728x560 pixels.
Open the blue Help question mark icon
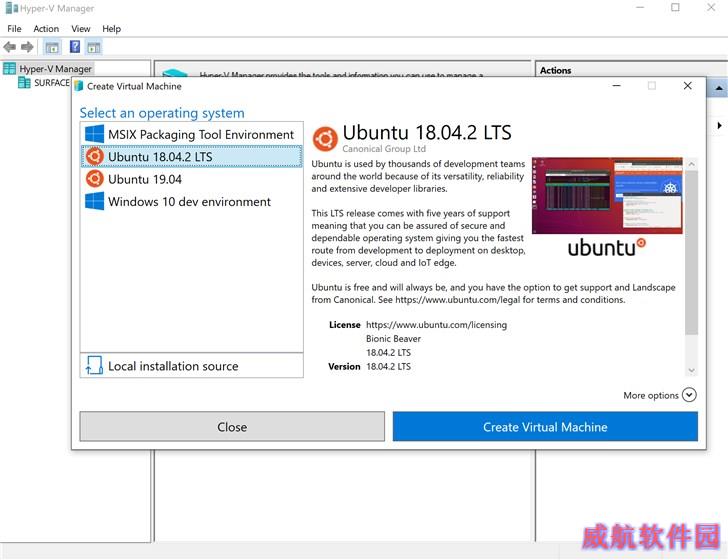(75, 46)
